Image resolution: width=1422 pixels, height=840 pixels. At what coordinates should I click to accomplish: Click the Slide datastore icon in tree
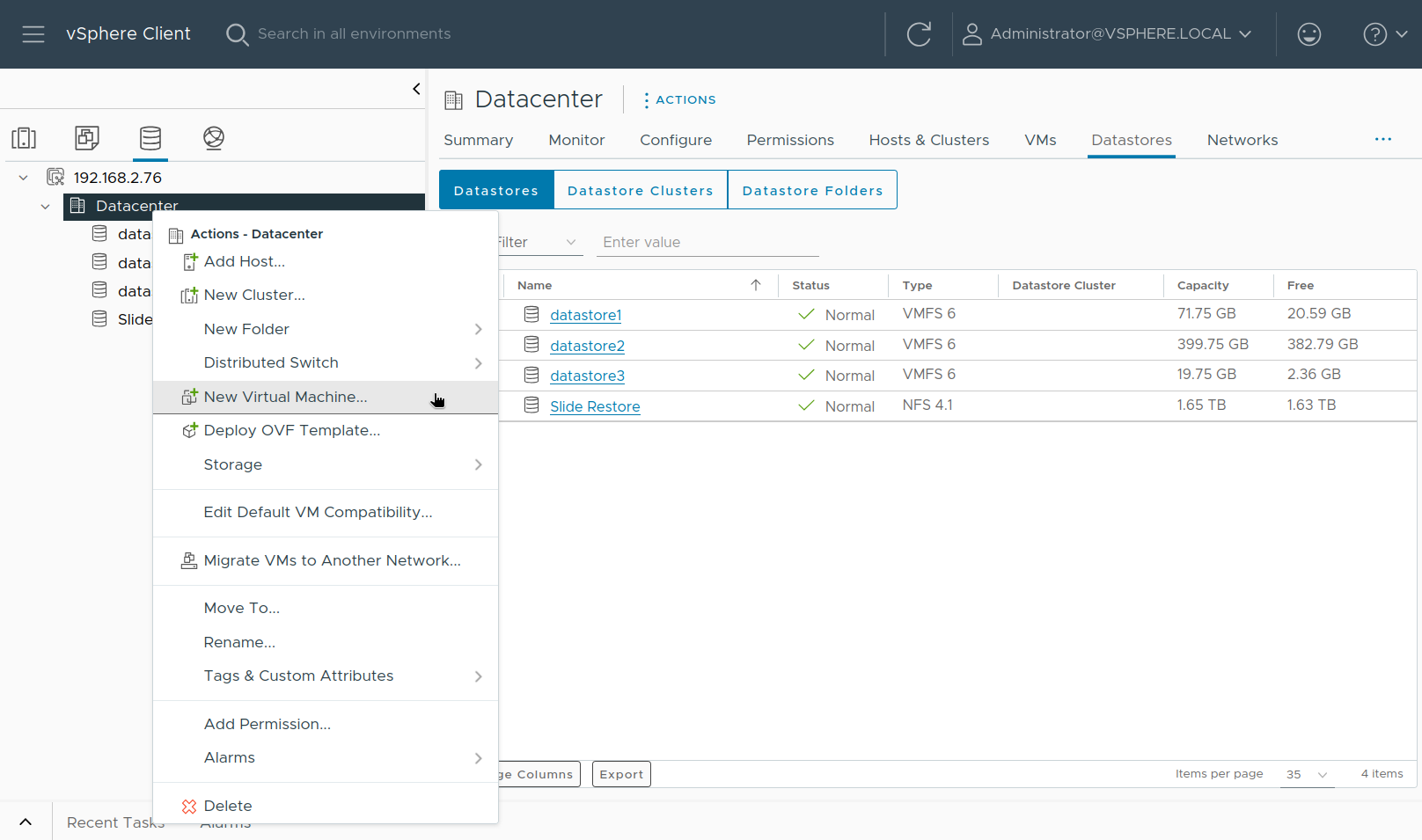tap(100, 318)
